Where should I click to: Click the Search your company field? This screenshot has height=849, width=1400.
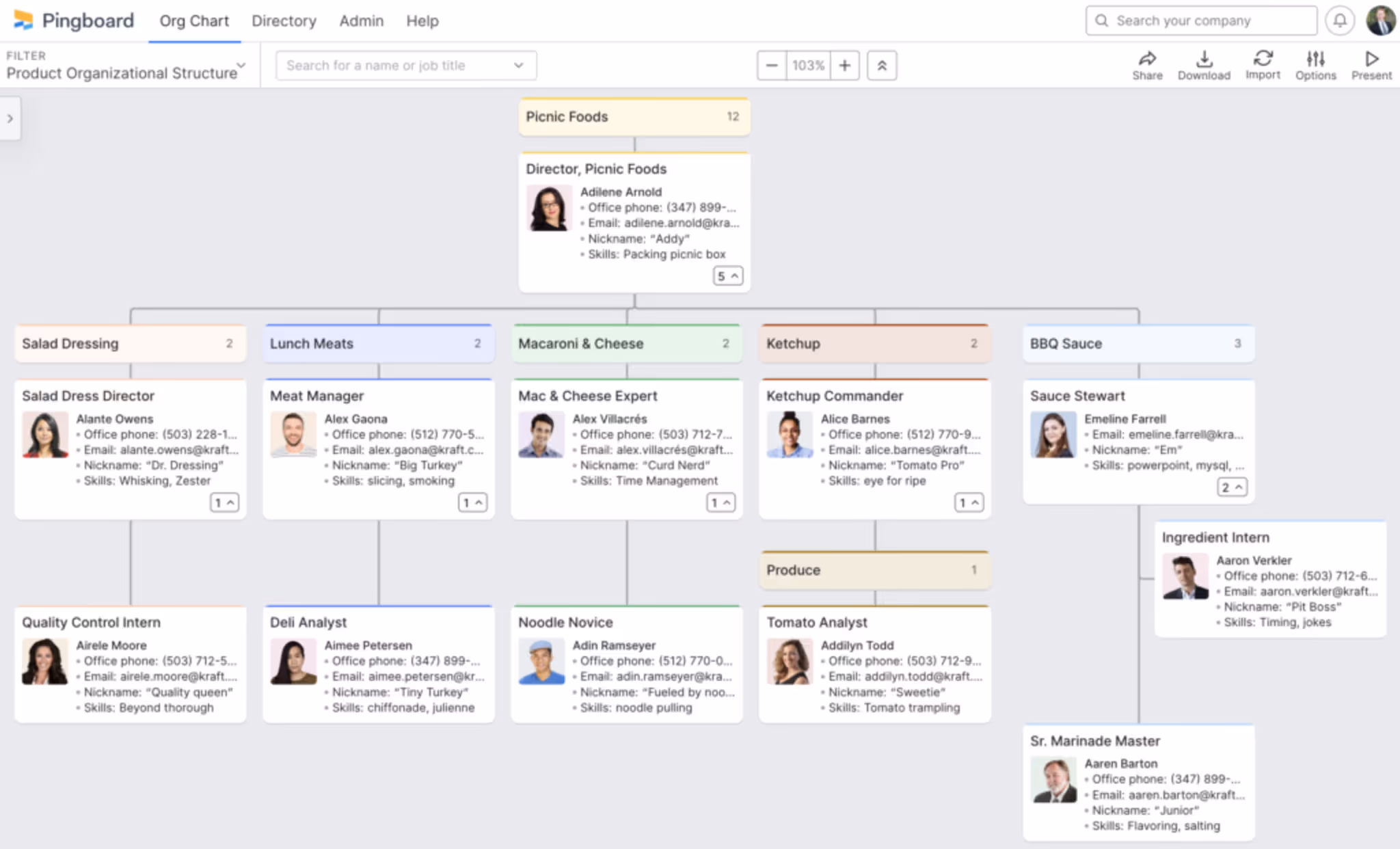[x=1200, y=21]
